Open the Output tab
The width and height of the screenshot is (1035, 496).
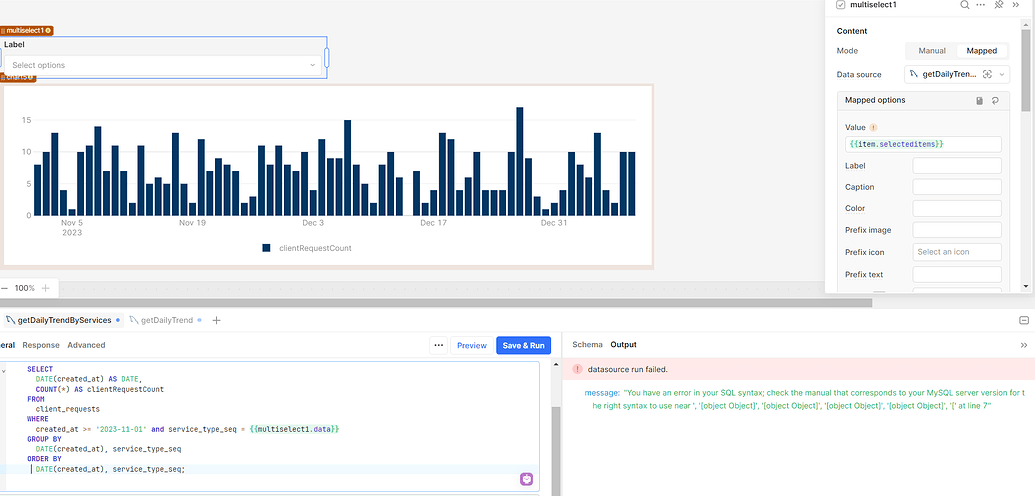pyautogui.click(x=623, y=345)
